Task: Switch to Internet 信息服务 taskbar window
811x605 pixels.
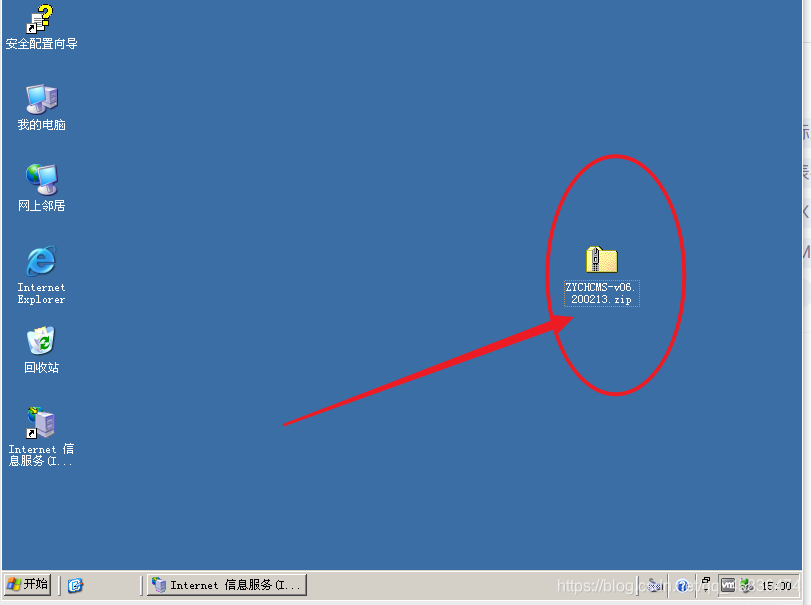Action: (227, 585)
